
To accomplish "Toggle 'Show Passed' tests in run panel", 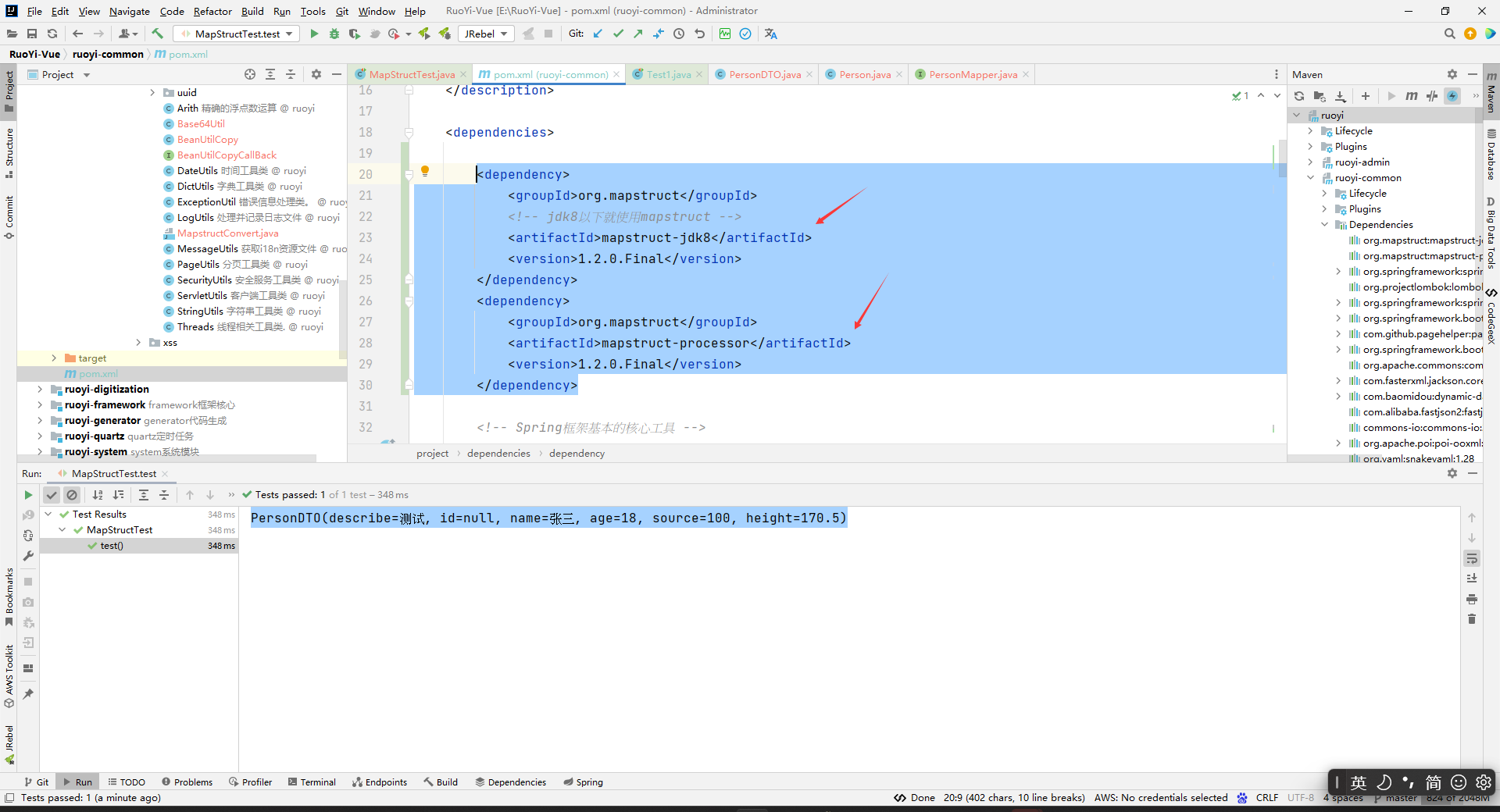I will pyautogui.click(x=52, y=495).
